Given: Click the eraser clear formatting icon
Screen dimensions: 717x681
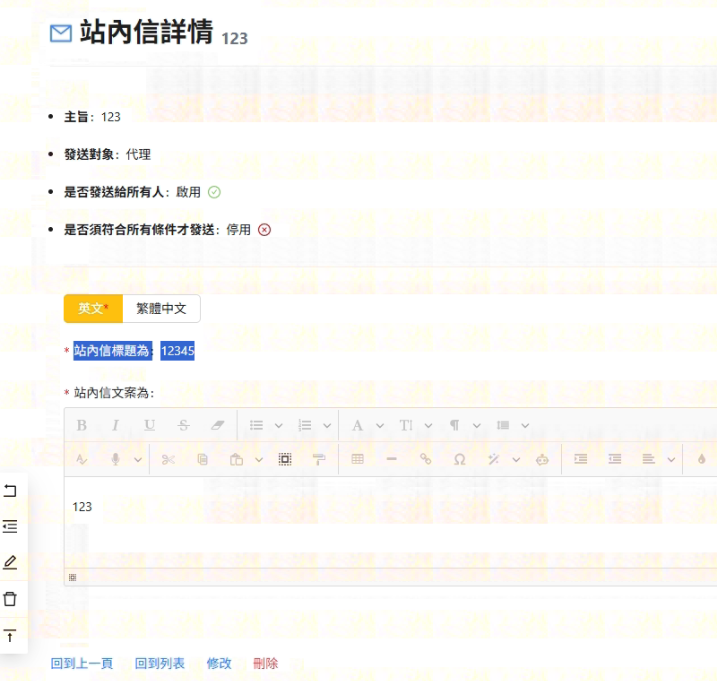Looking at the screenshot, I should pos(218,425).
